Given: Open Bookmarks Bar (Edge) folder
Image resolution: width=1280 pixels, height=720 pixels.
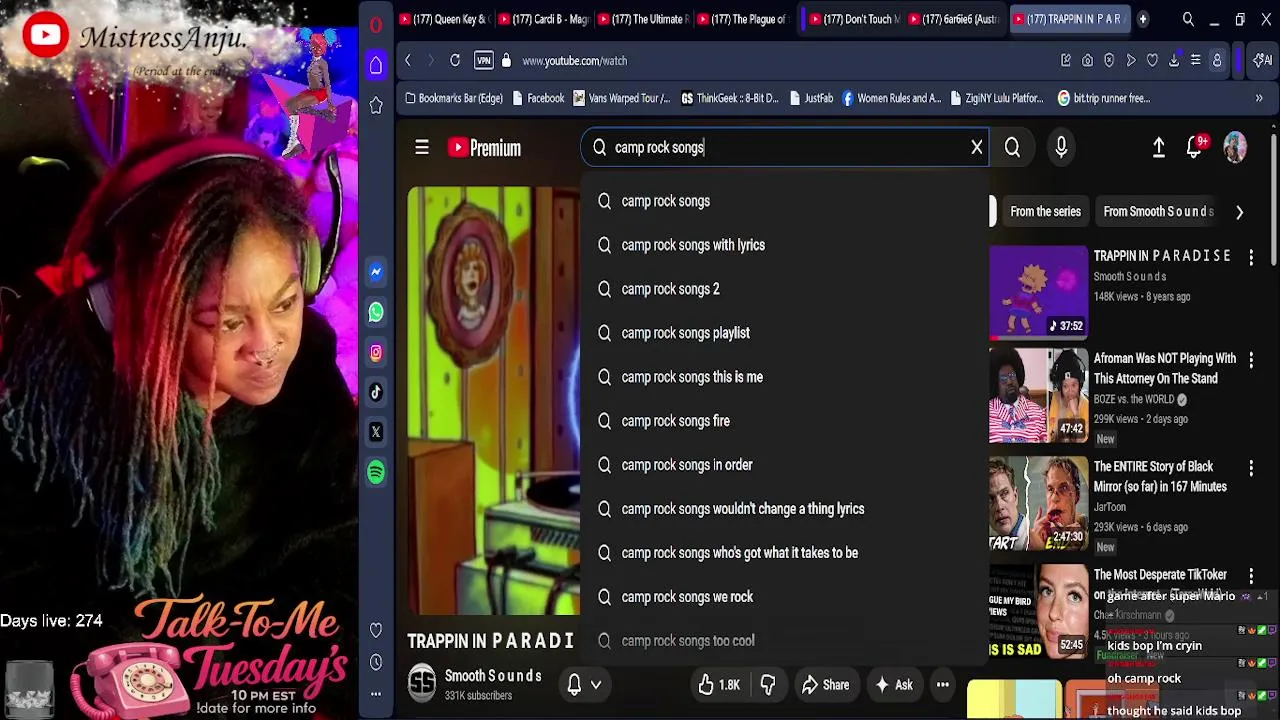Looking at the screenshot, I should tap(453, 98).
